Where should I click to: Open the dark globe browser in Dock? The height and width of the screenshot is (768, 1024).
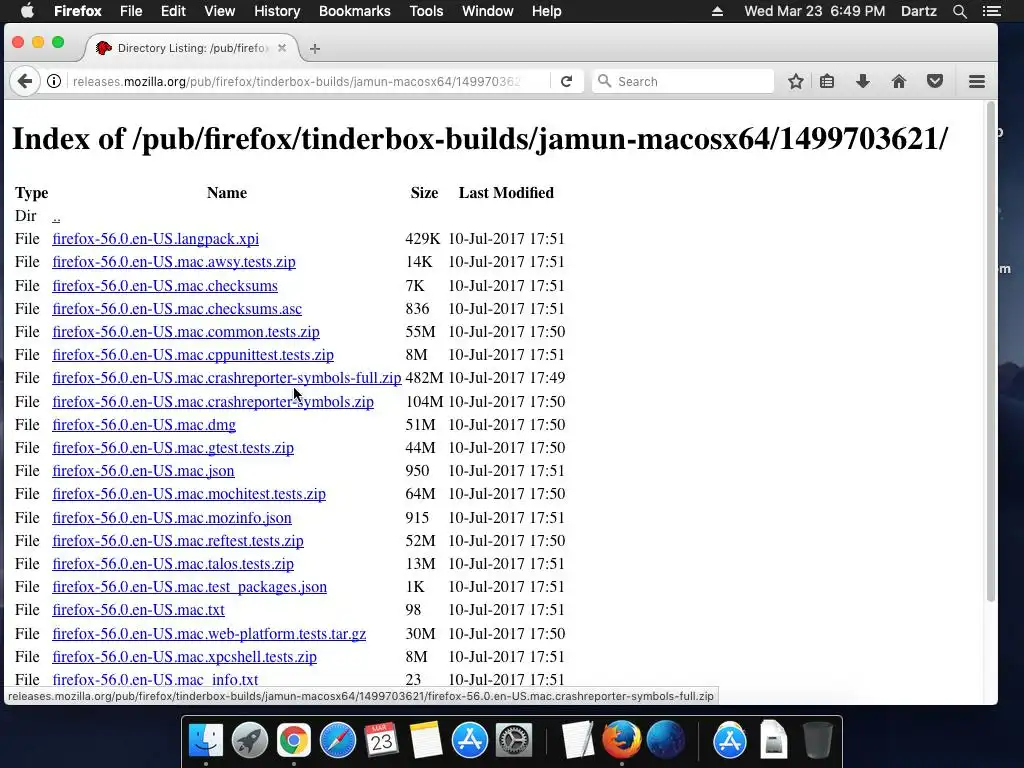(x=665, y=741)
